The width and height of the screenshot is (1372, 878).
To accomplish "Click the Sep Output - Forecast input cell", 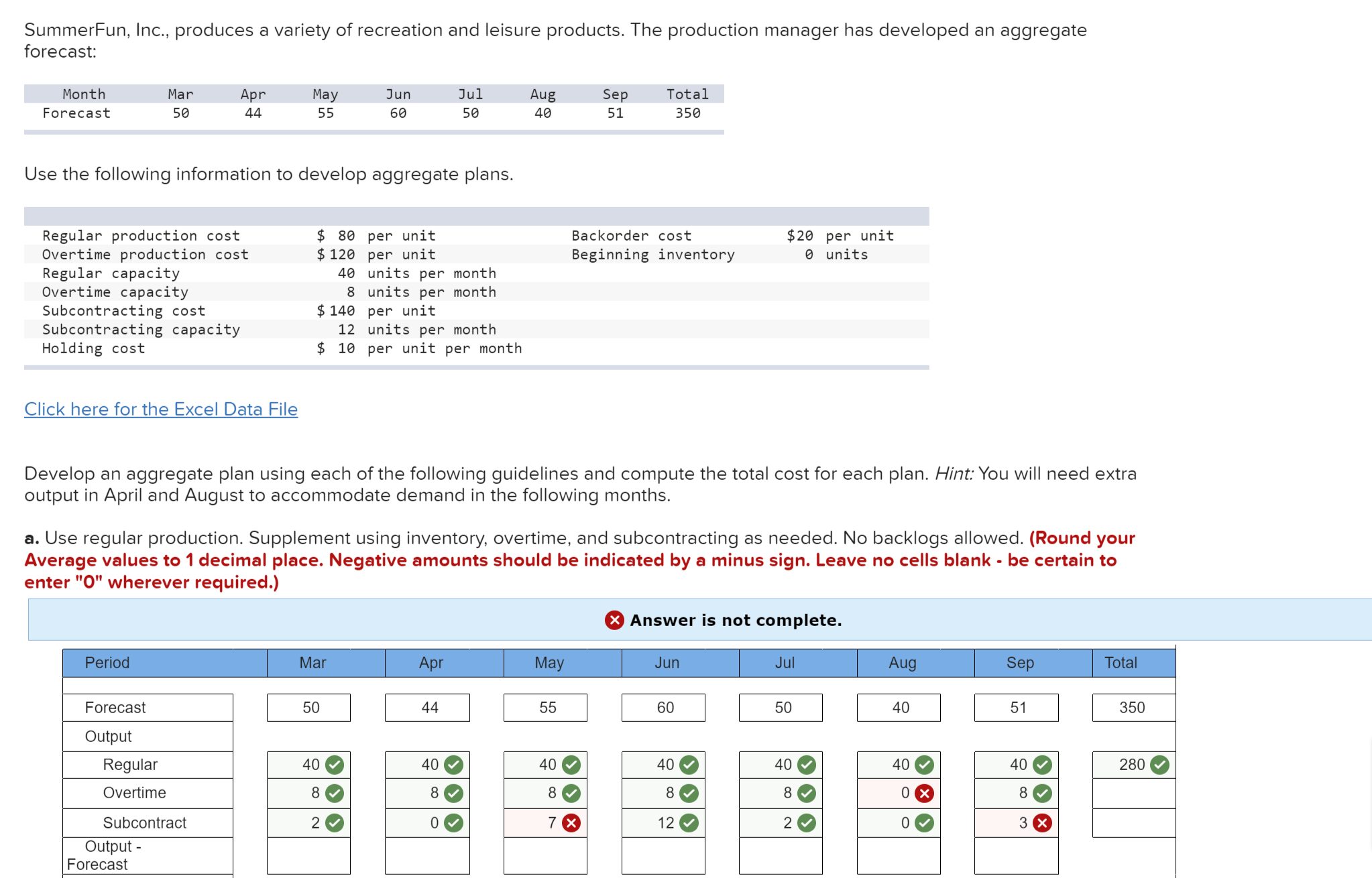I will pos(1016,855).
